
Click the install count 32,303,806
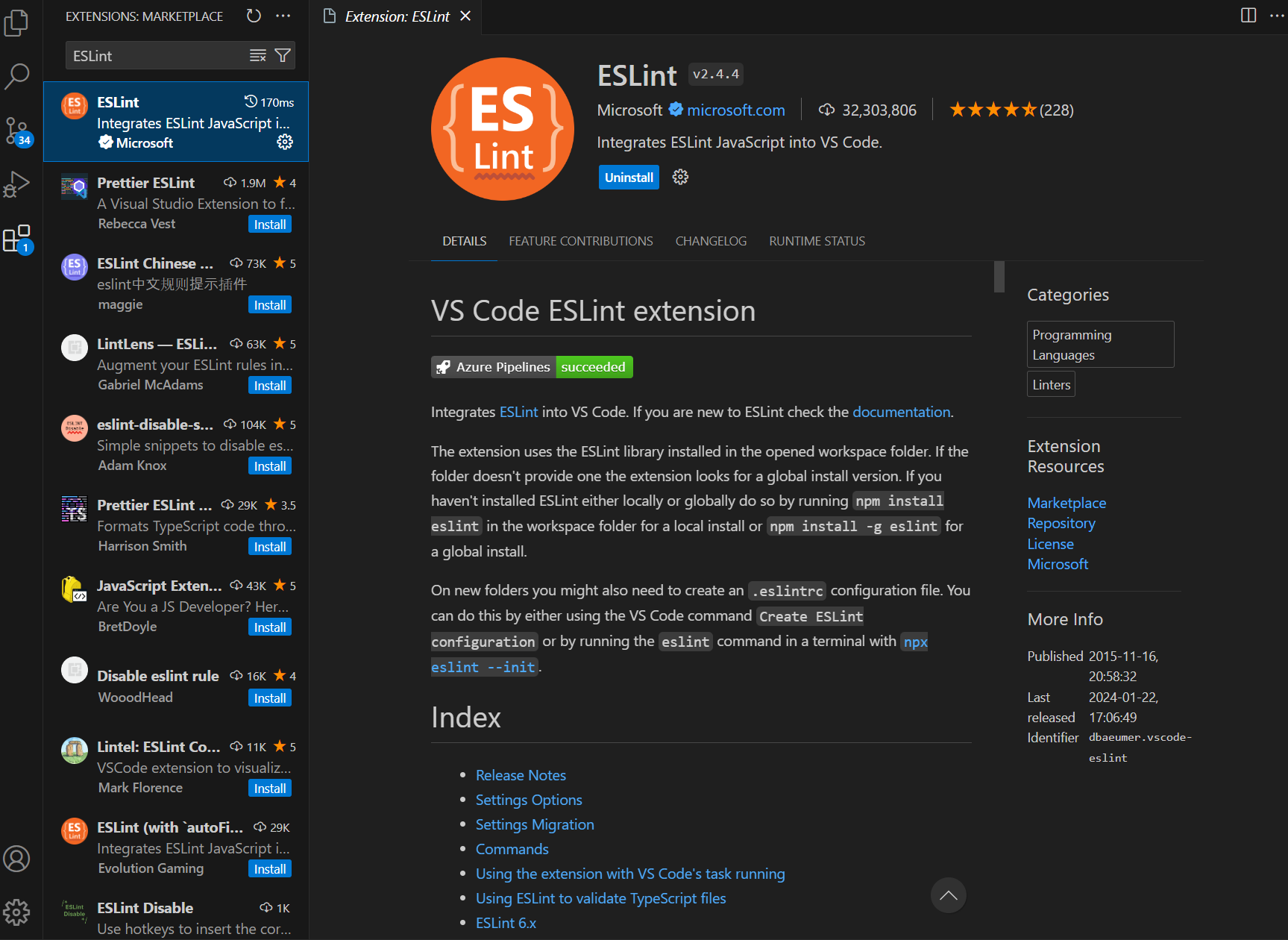pos(867,110)
